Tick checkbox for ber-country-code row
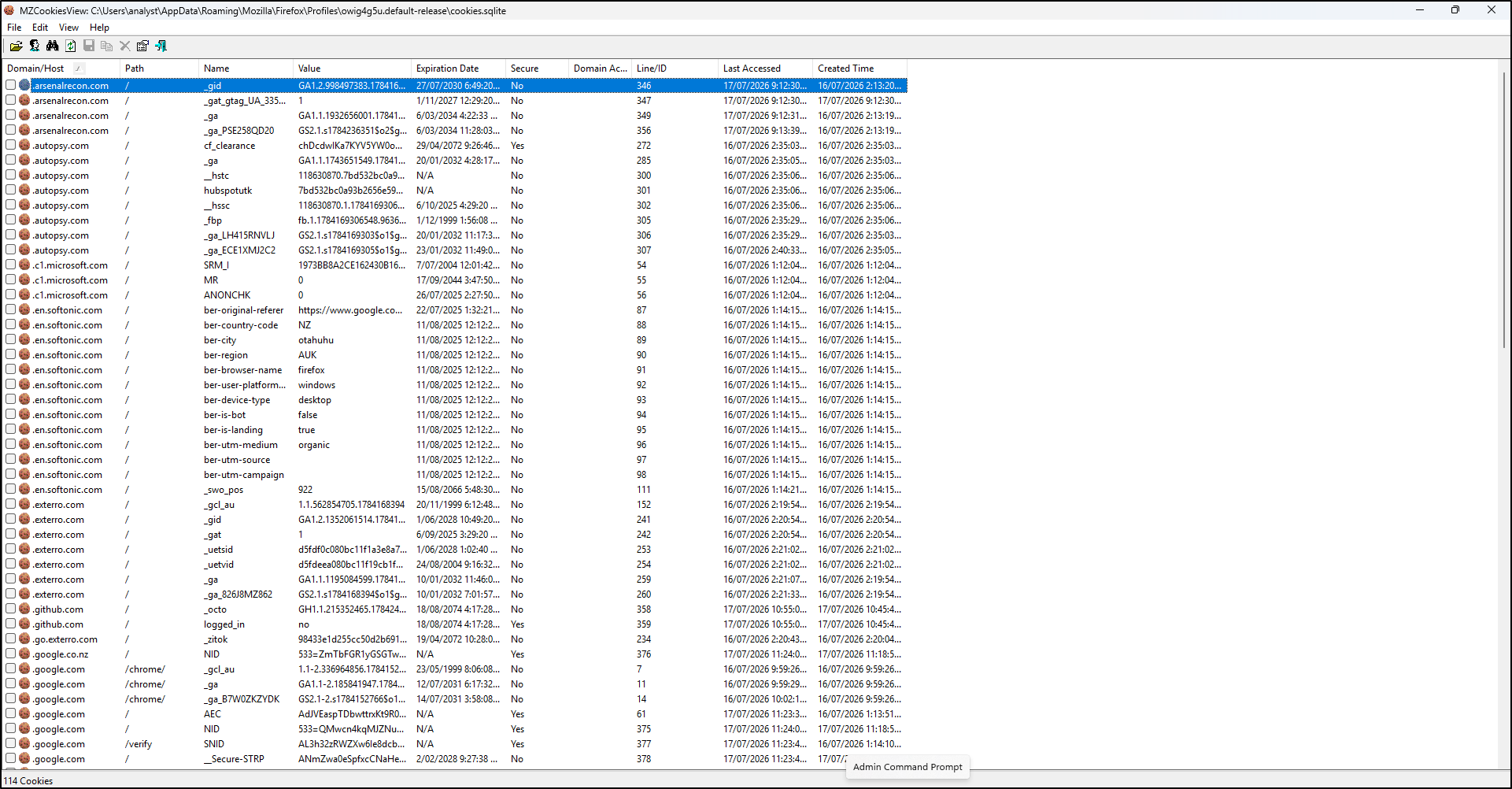Screen dimensions: 1512x789 pos(11,324)
